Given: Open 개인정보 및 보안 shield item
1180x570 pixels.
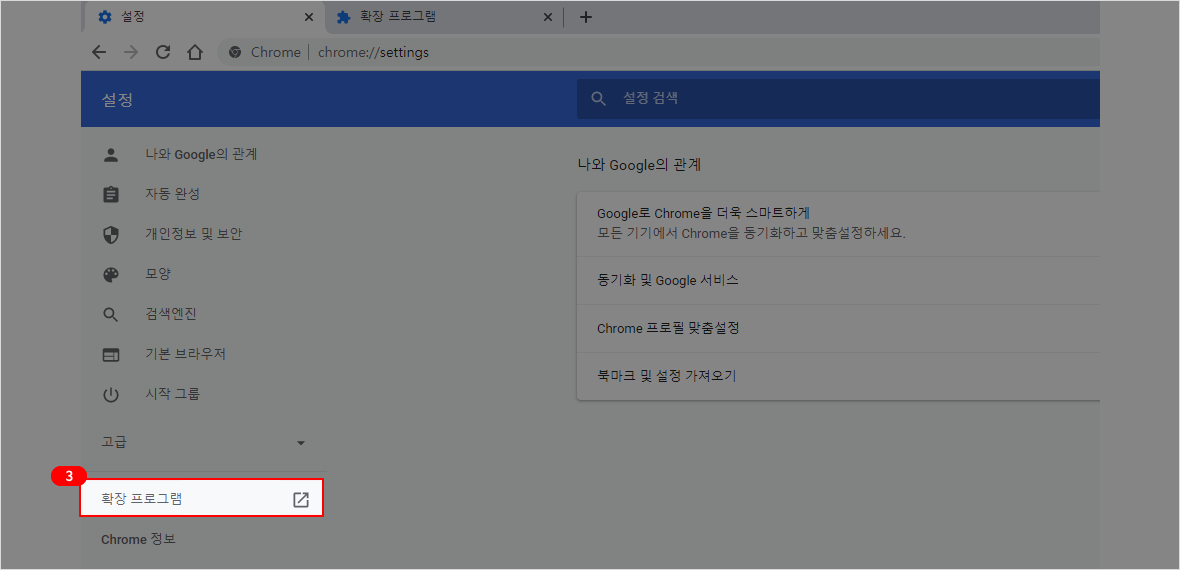Looking at the screenshot, I should tap(111, 234).
